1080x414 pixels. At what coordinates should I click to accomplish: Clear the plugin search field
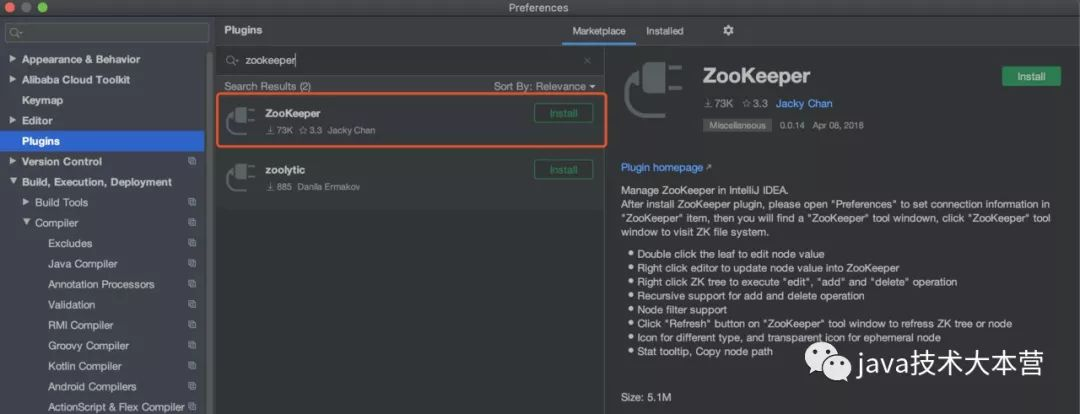coord(587,61)
